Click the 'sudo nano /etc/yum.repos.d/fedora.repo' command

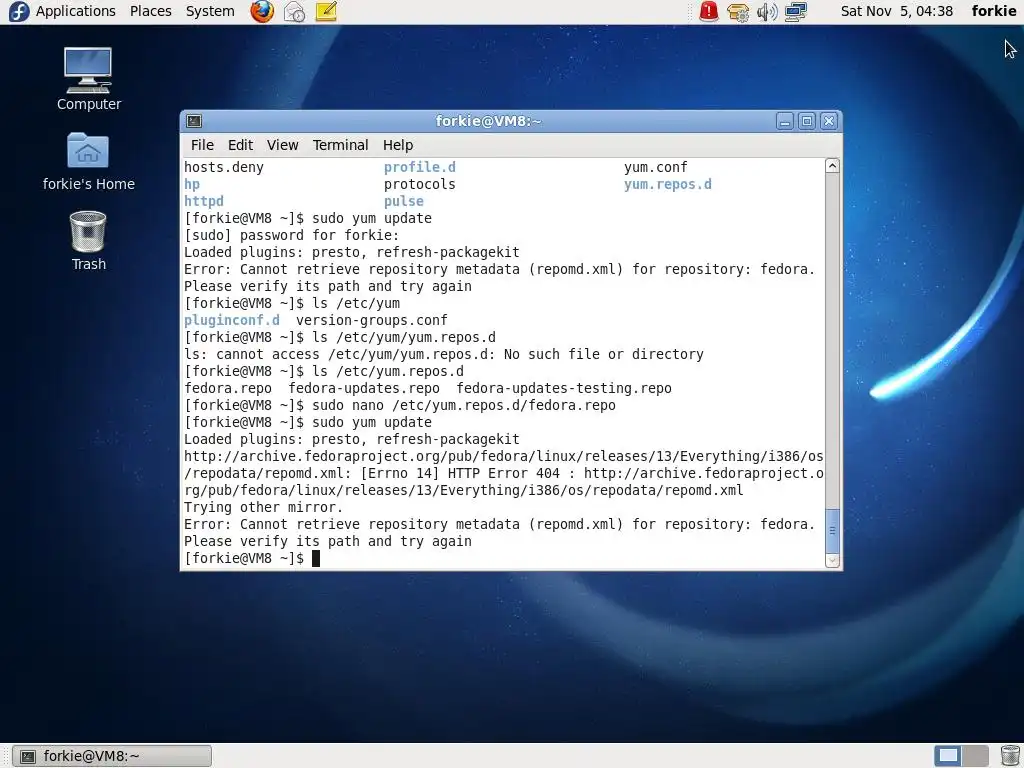tap(464, 405)
